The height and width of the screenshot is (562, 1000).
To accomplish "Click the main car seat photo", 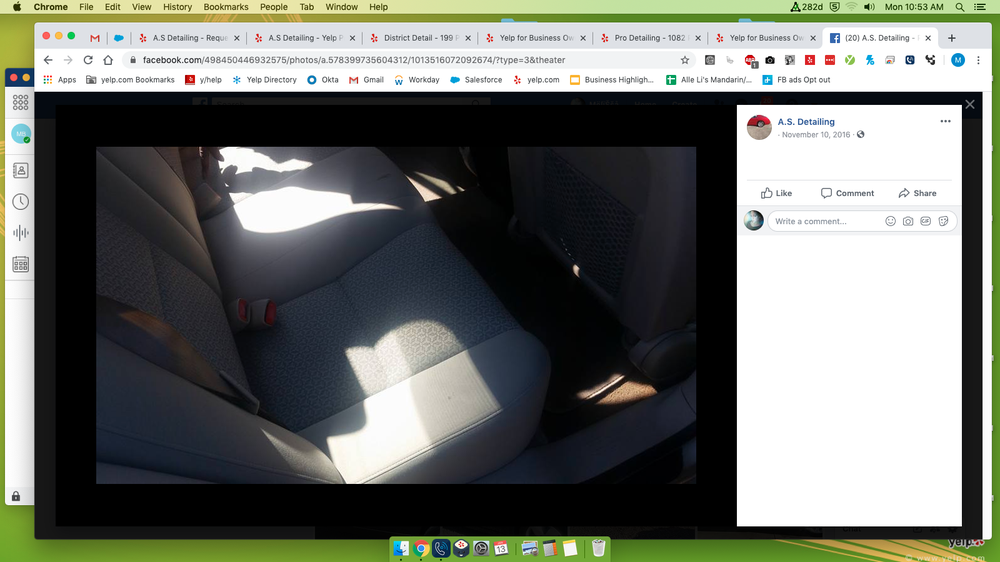I will point(395,315).
